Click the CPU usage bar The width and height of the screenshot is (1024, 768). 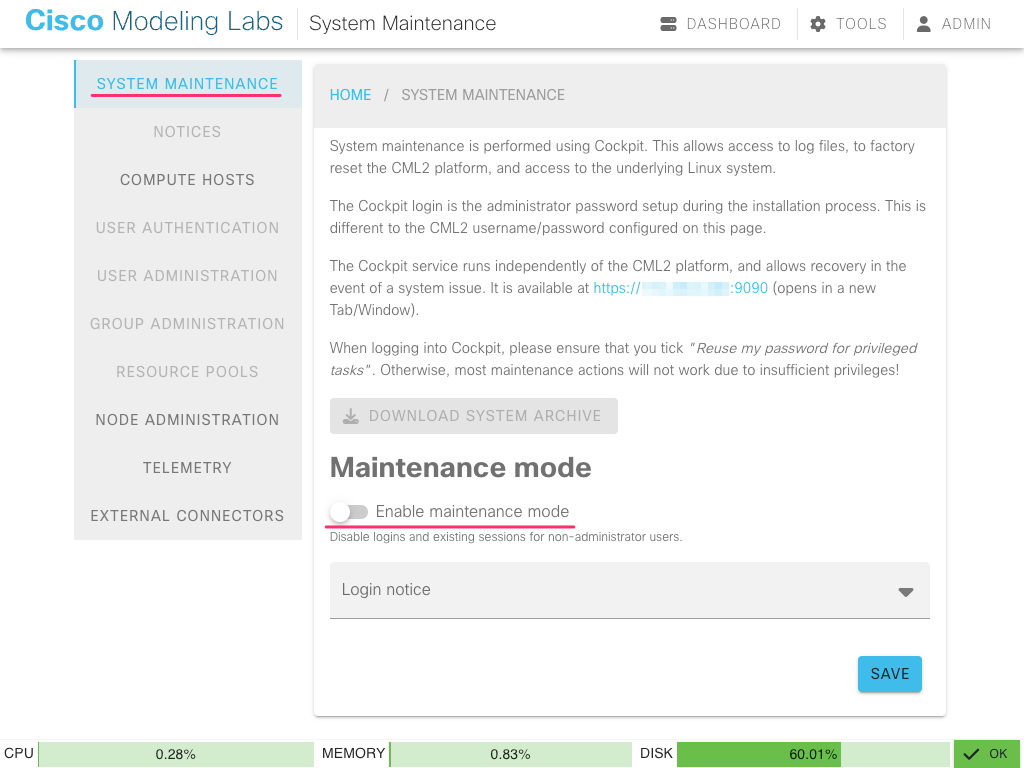(176, 754)
